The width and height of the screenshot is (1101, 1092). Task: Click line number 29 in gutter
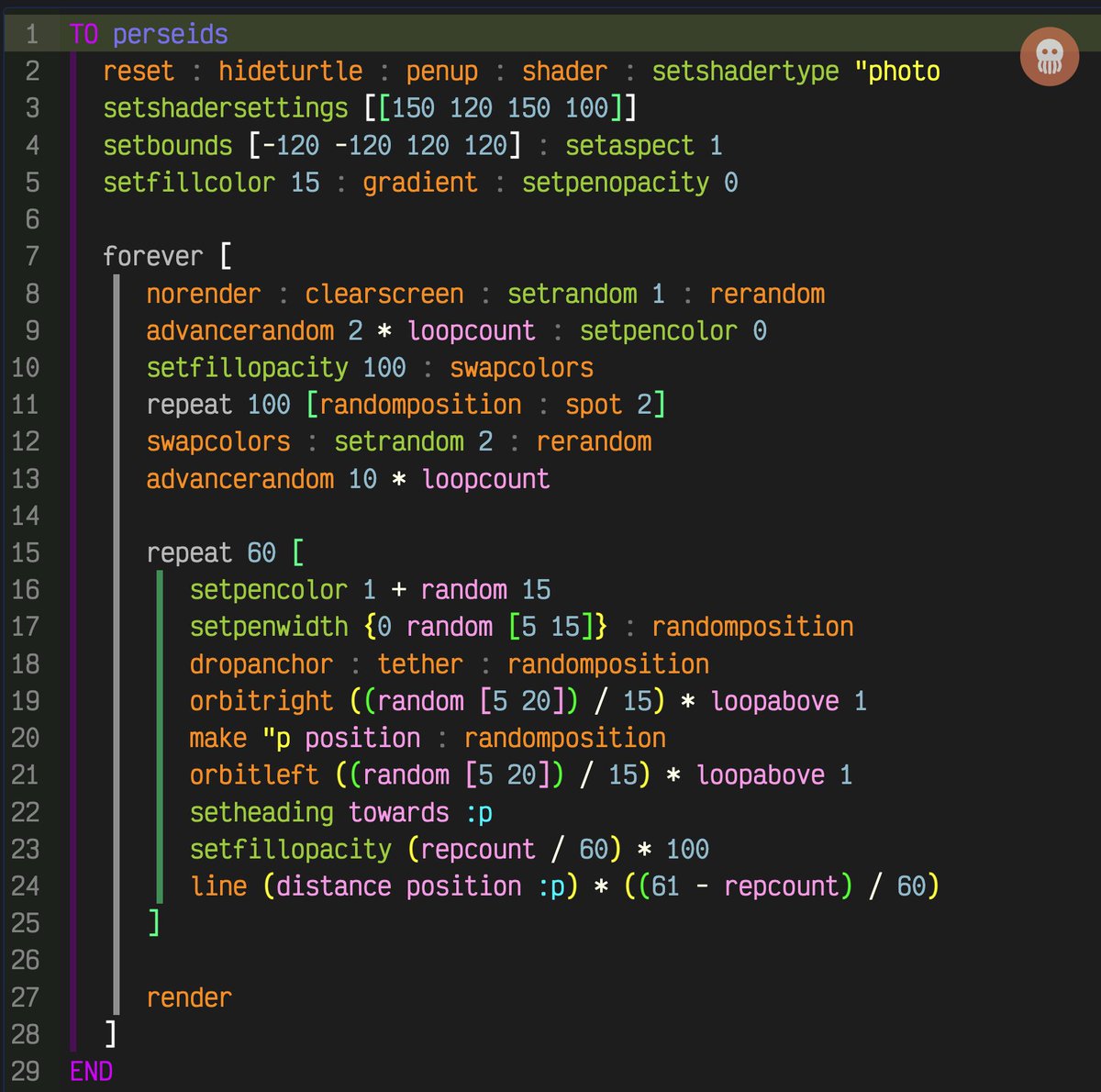(26, 1072)
